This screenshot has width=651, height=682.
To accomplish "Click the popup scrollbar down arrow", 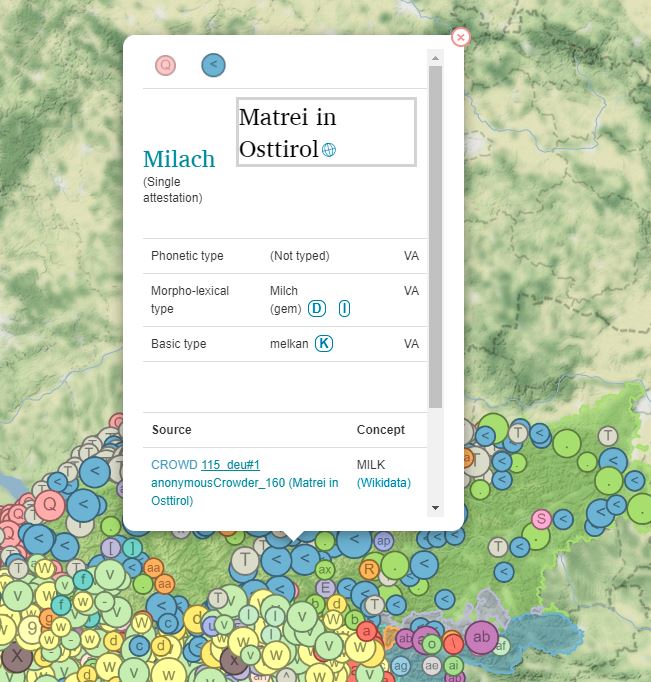I will point(435,508).
